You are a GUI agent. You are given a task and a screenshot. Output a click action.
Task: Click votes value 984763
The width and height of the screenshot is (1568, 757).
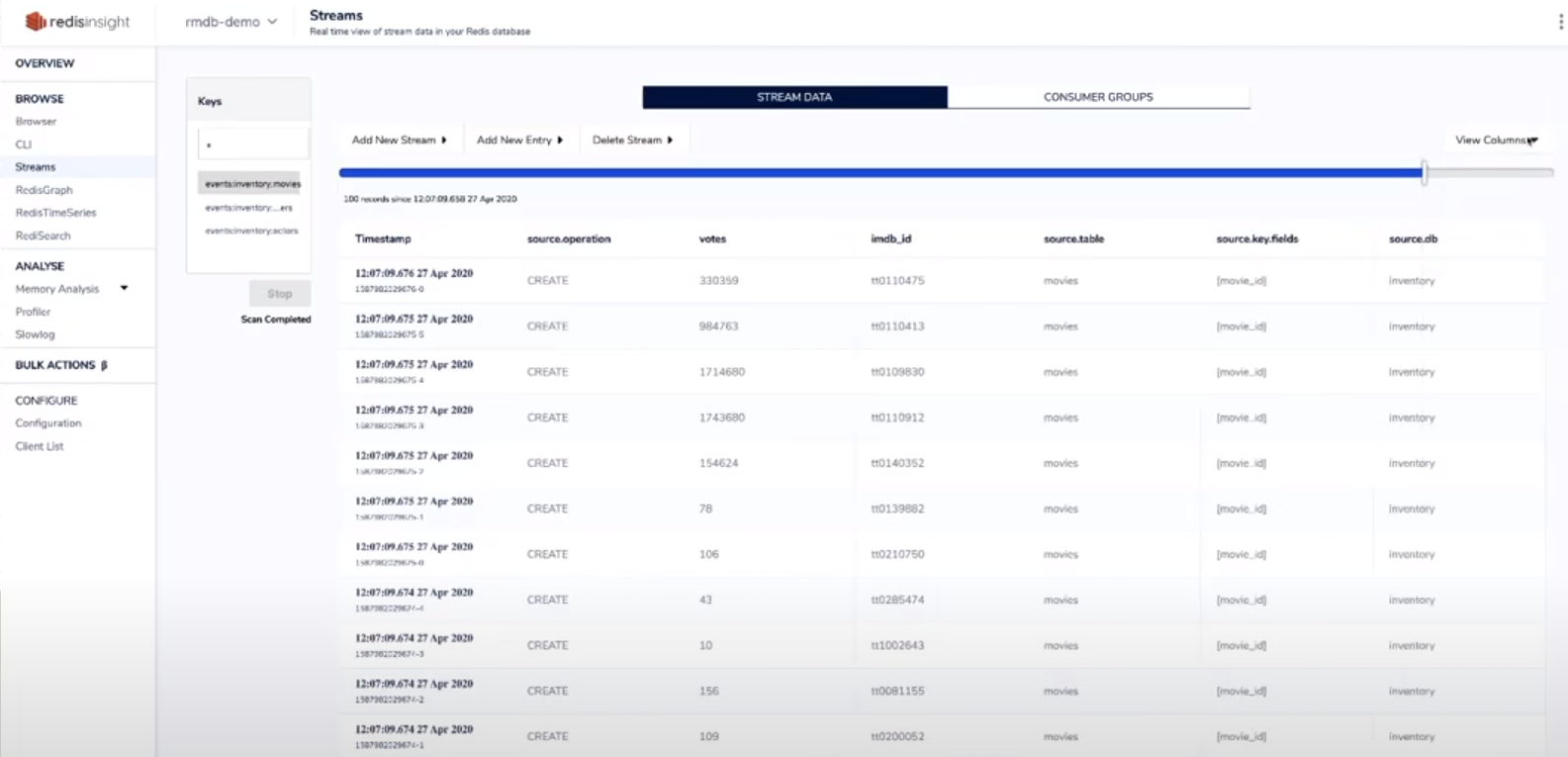(x=718, y=327)
